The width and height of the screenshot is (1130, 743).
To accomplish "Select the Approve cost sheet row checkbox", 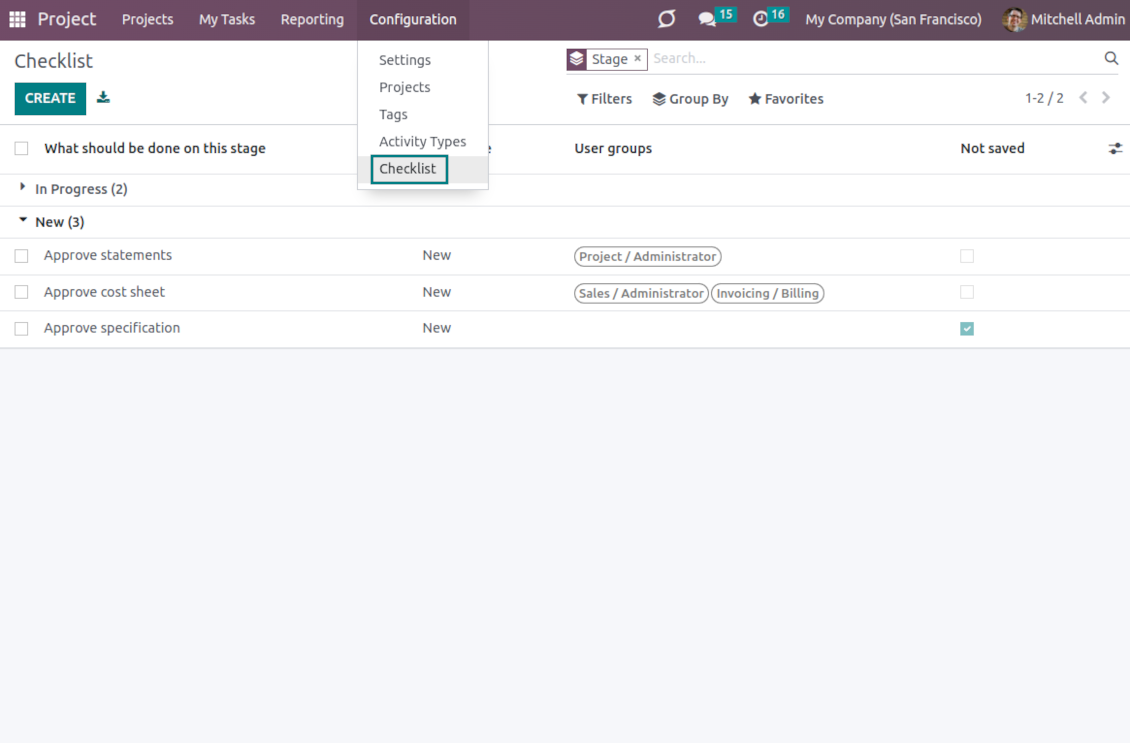I will pyautogui.click(x=22, y=292).
